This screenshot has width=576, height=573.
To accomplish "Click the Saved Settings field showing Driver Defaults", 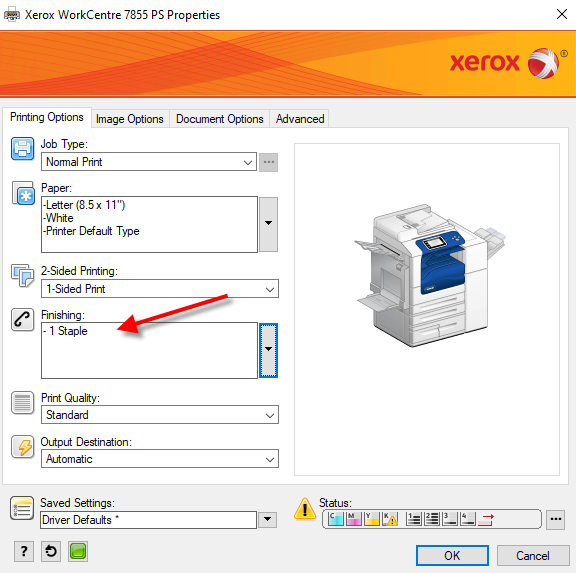I will [148, 520].
